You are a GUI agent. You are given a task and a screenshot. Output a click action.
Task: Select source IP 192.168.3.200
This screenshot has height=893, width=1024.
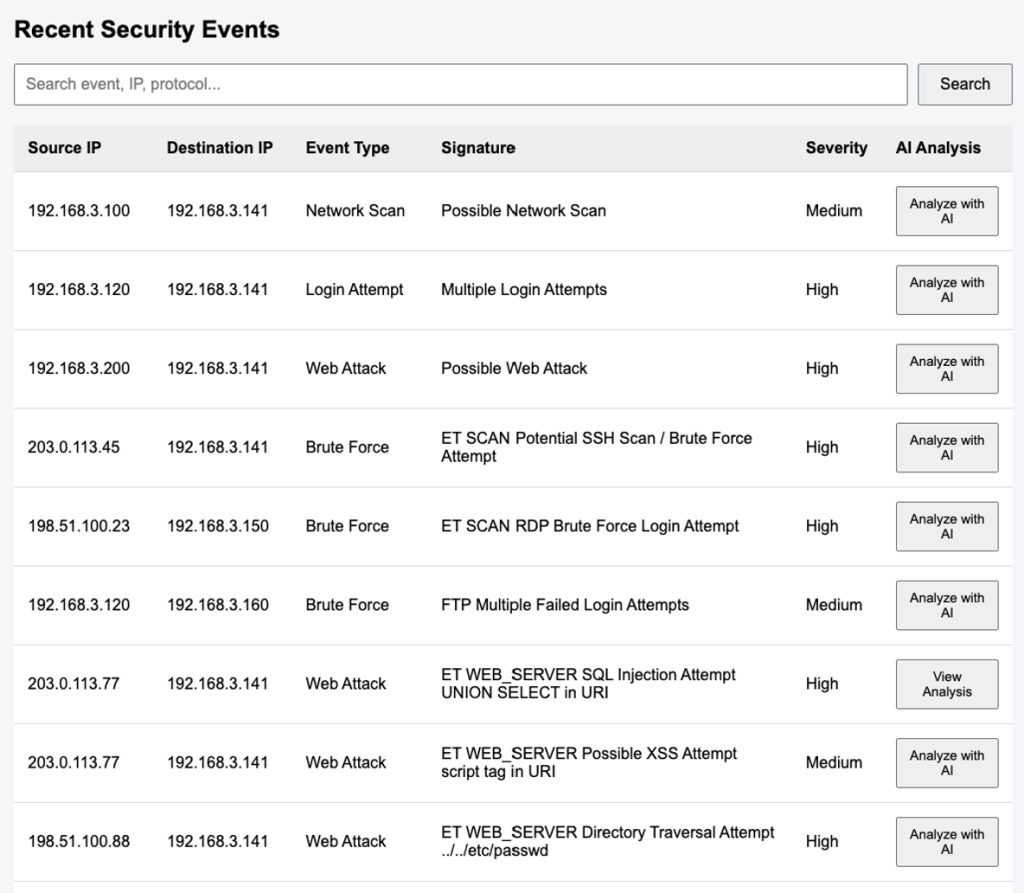click(78, 368)
